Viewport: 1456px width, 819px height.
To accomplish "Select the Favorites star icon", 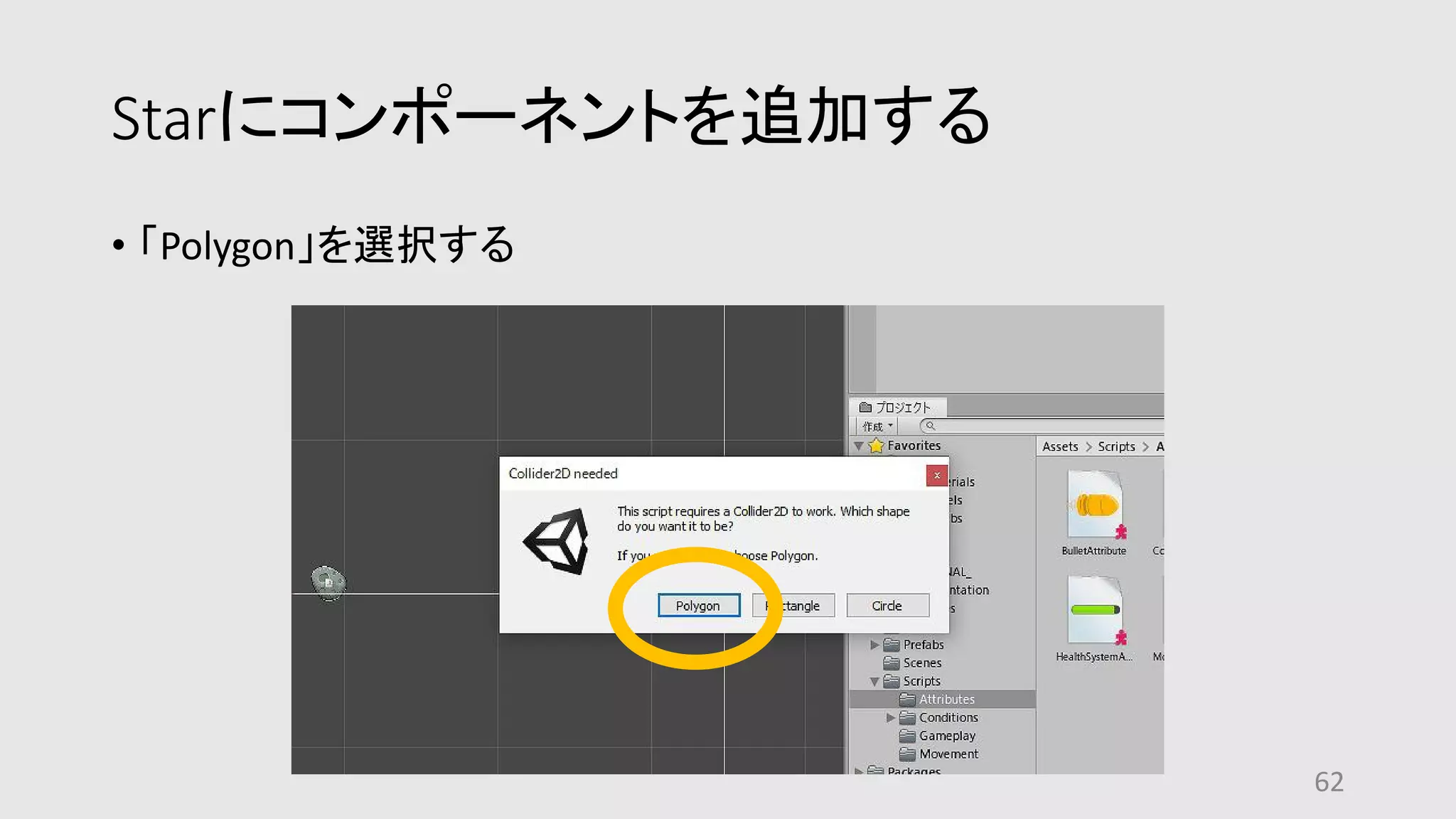I will [877, 446].
